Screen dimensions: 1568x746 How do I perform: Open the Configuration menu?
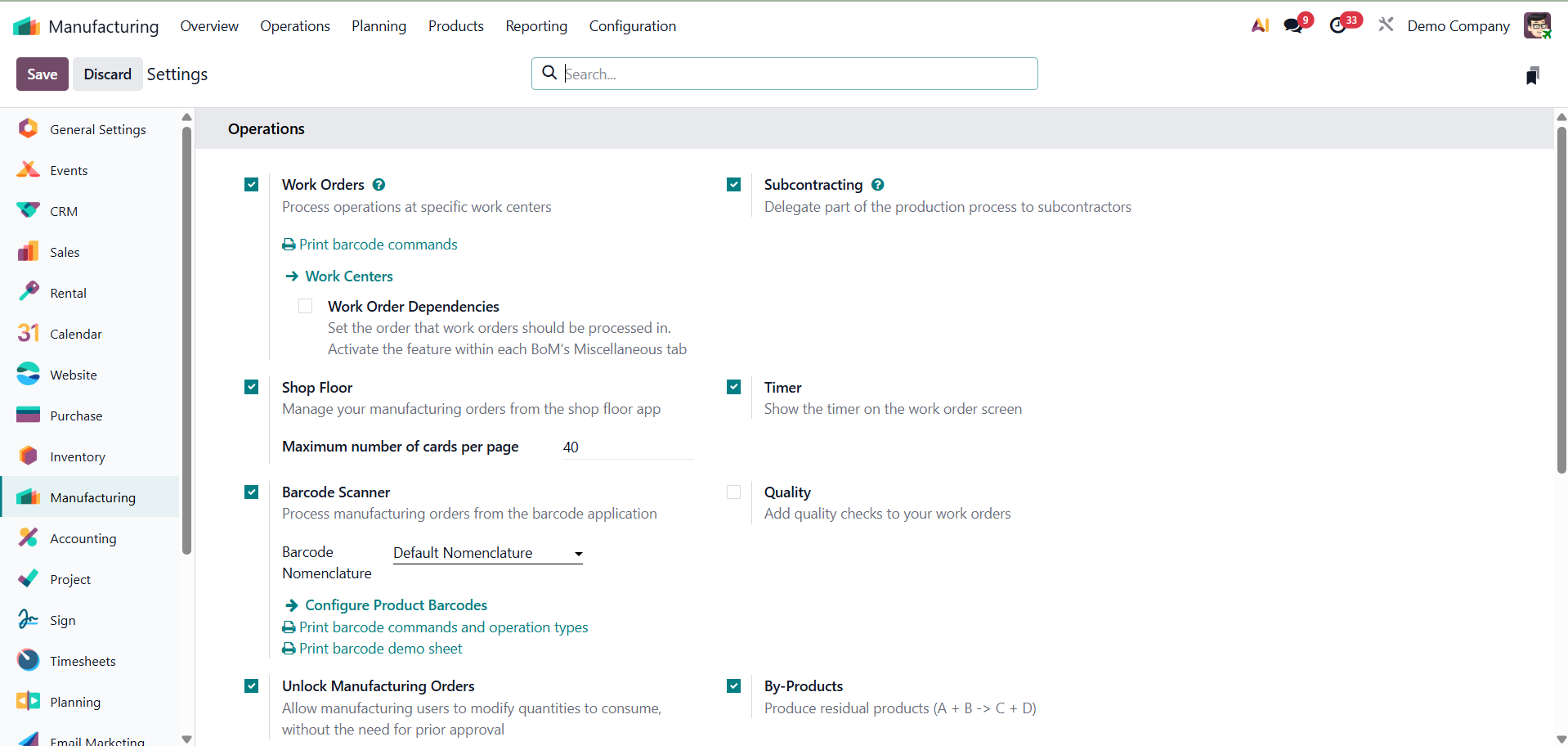633,26
